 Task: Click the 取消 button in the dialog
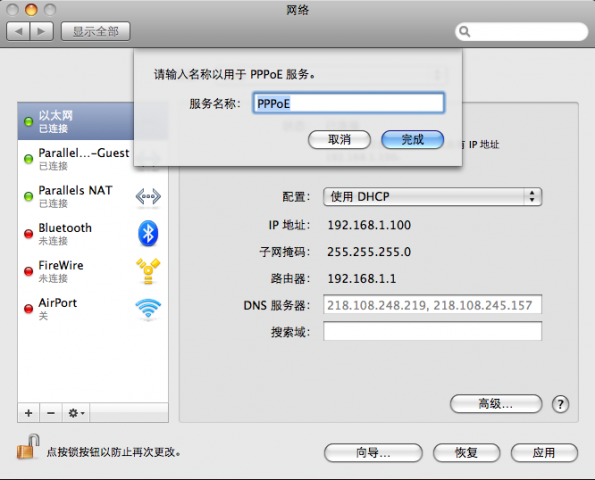pyautogui.click(x=339, y=140)
